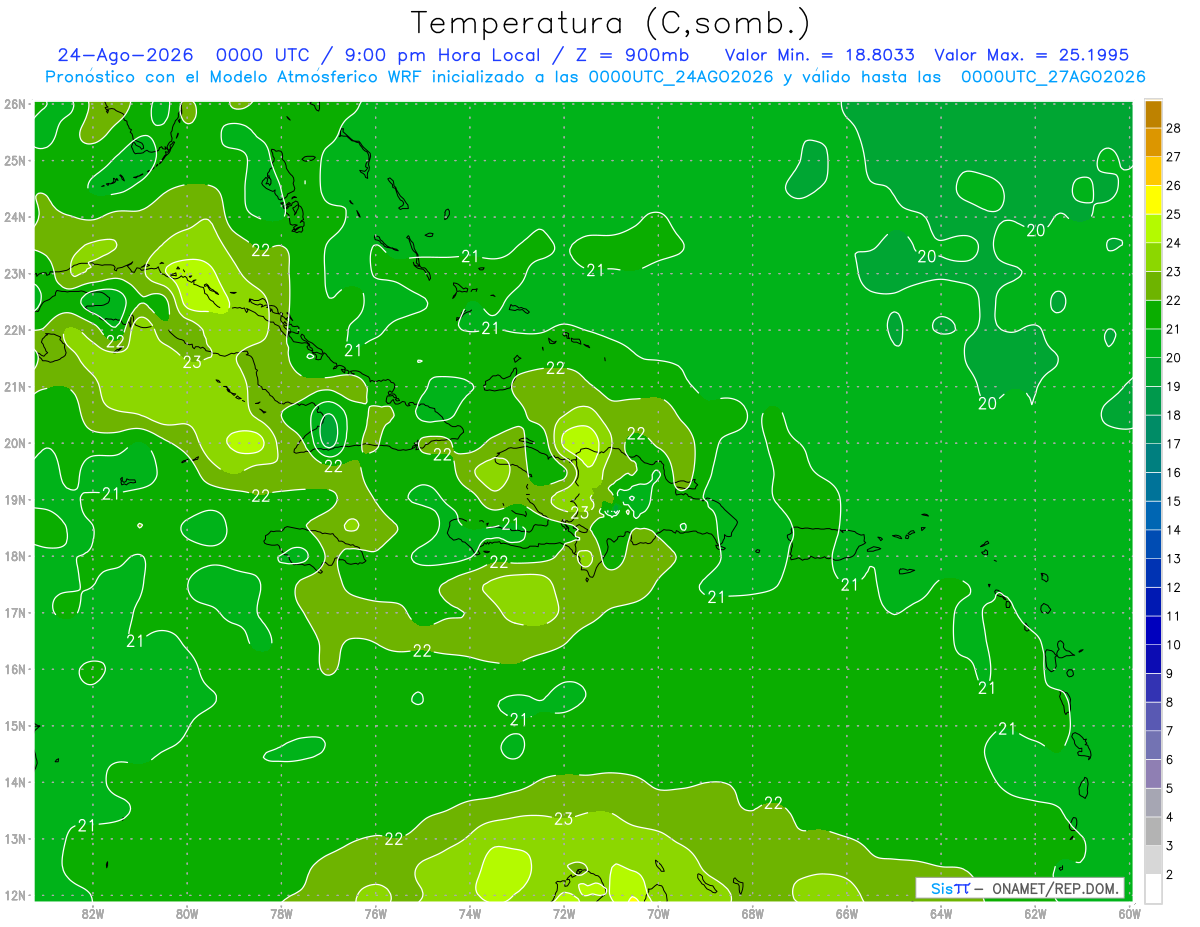Click the '15N' latitude axis label
1200x927 pixels.
coord(14,725)
